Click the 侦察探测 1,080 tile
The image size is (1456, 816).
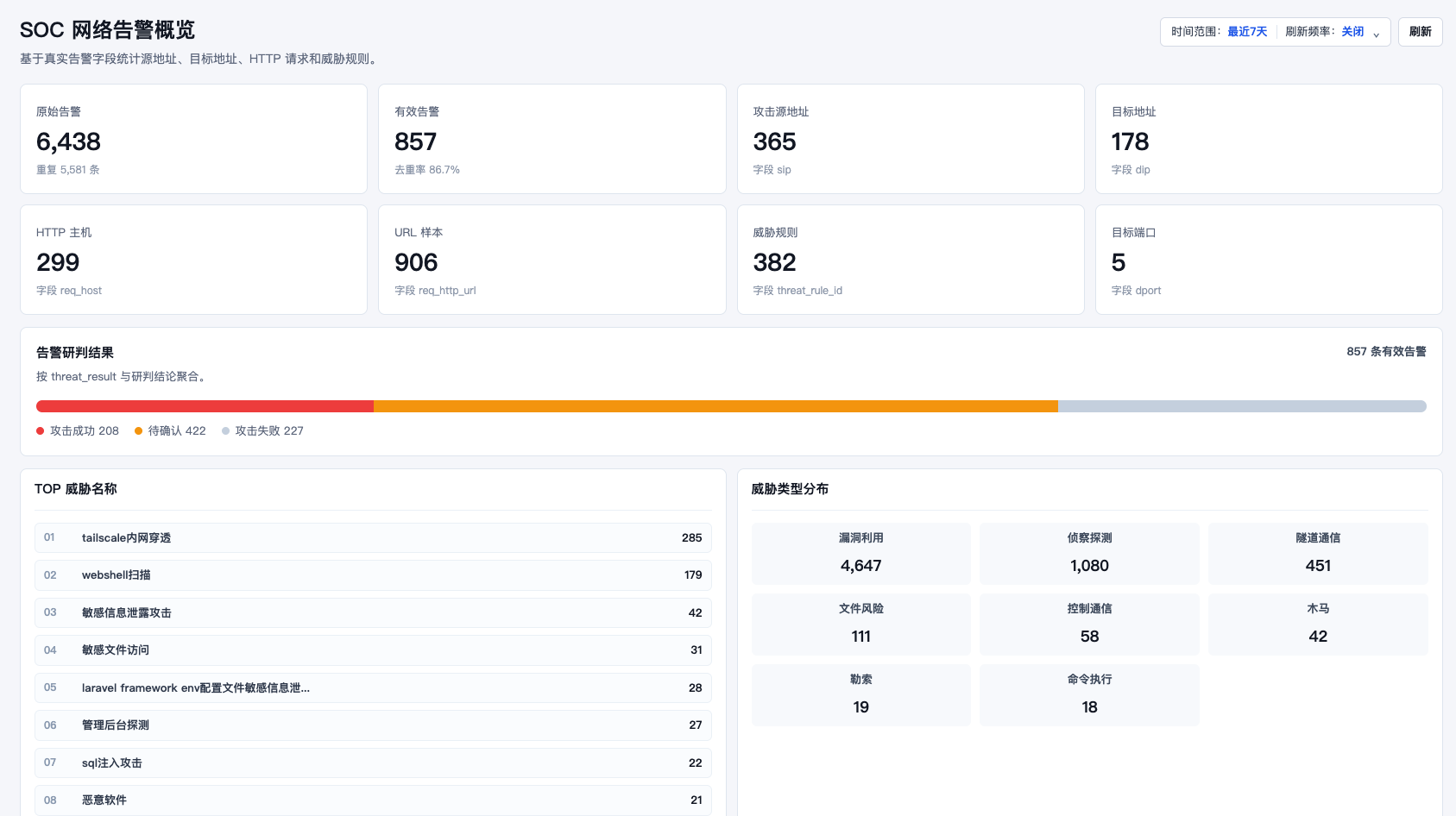pos(1089,554)
